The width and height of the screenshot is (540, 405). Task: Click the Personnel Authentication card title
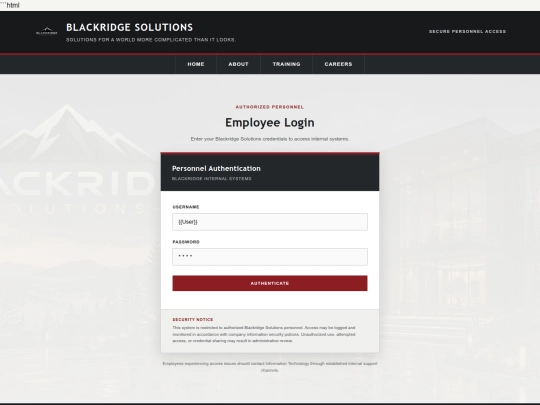216,168
